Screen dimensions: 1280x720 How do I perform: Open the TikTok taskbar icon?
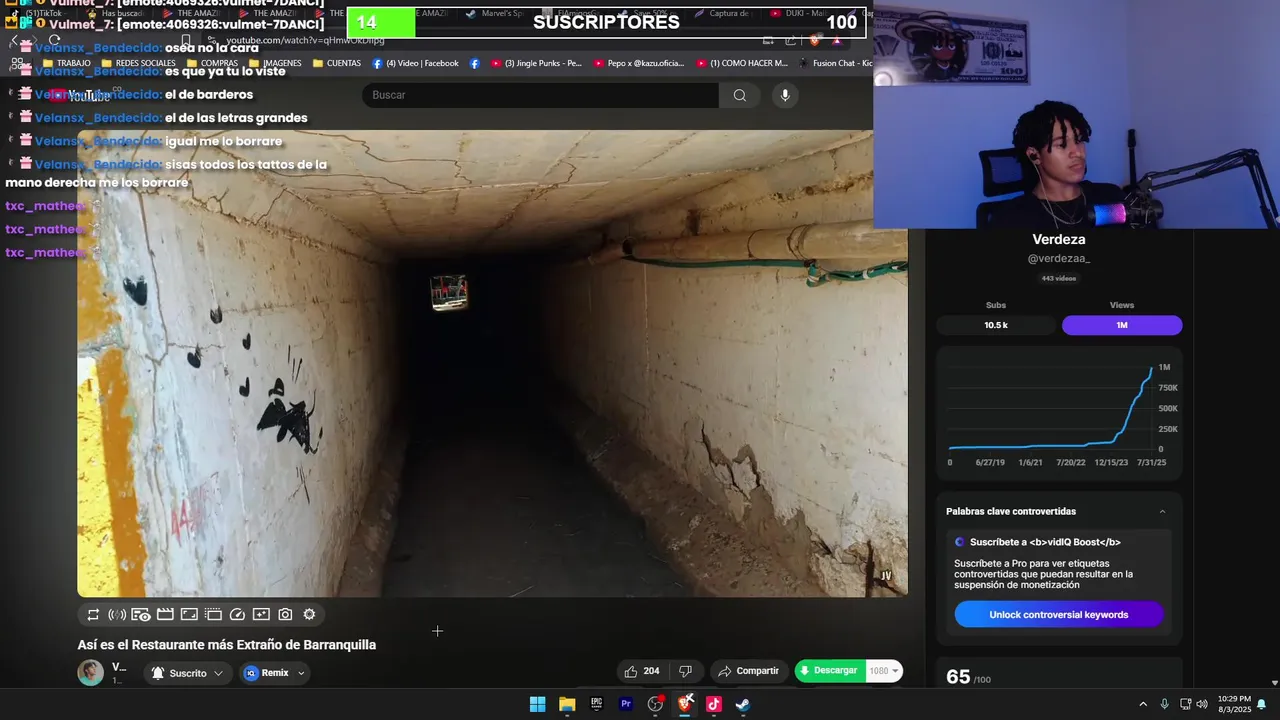click(714, 704)
